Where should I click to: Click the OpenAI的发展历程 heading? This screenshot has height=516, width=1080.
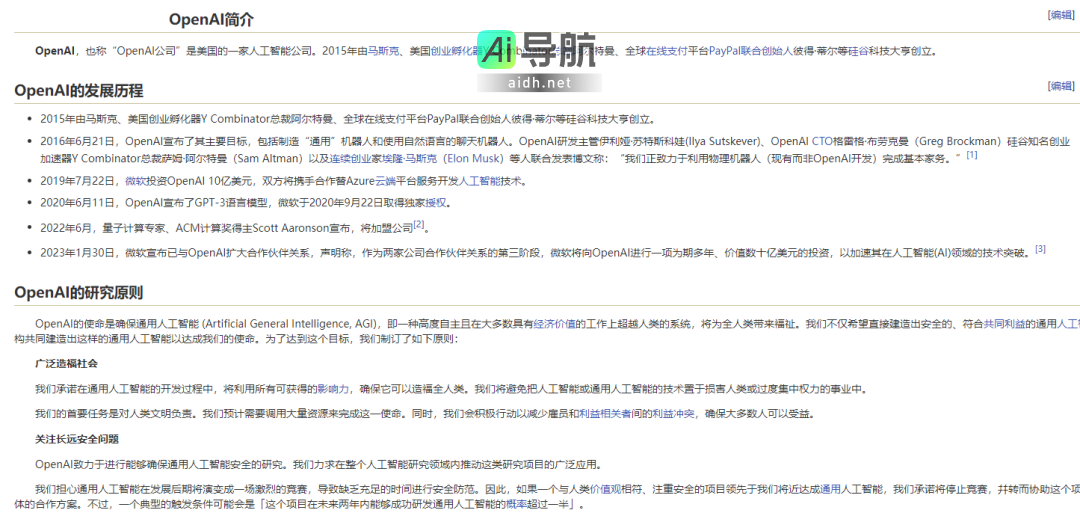pyautogui.click(x=79, y=91)
